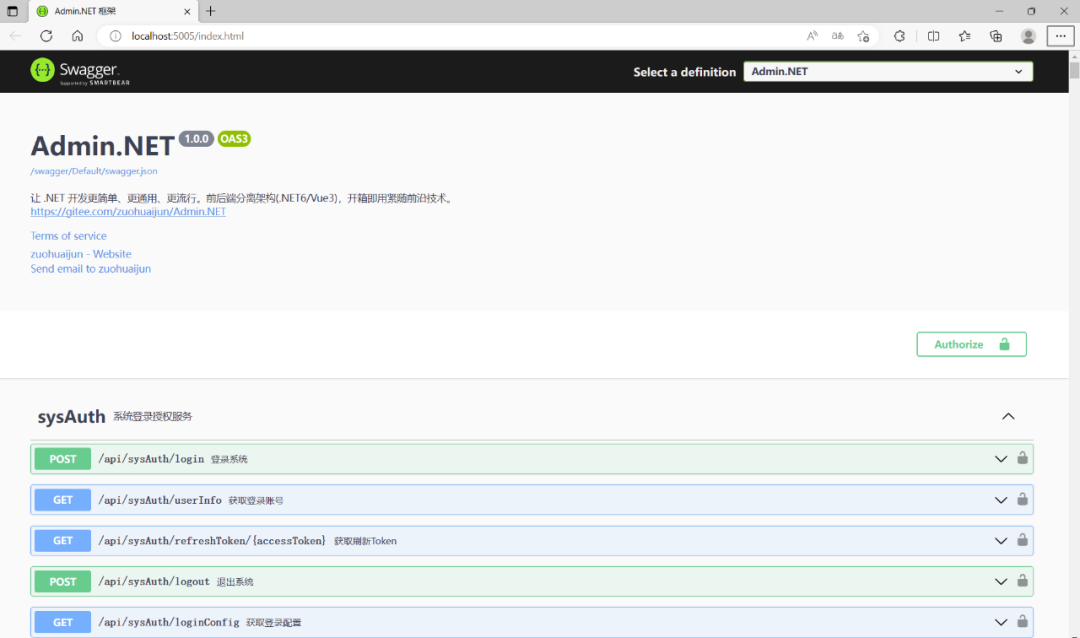The height and width of the screenshot is (638, 1080).
Task: Click the POST method badge for login
Action: tap(63, 459)
